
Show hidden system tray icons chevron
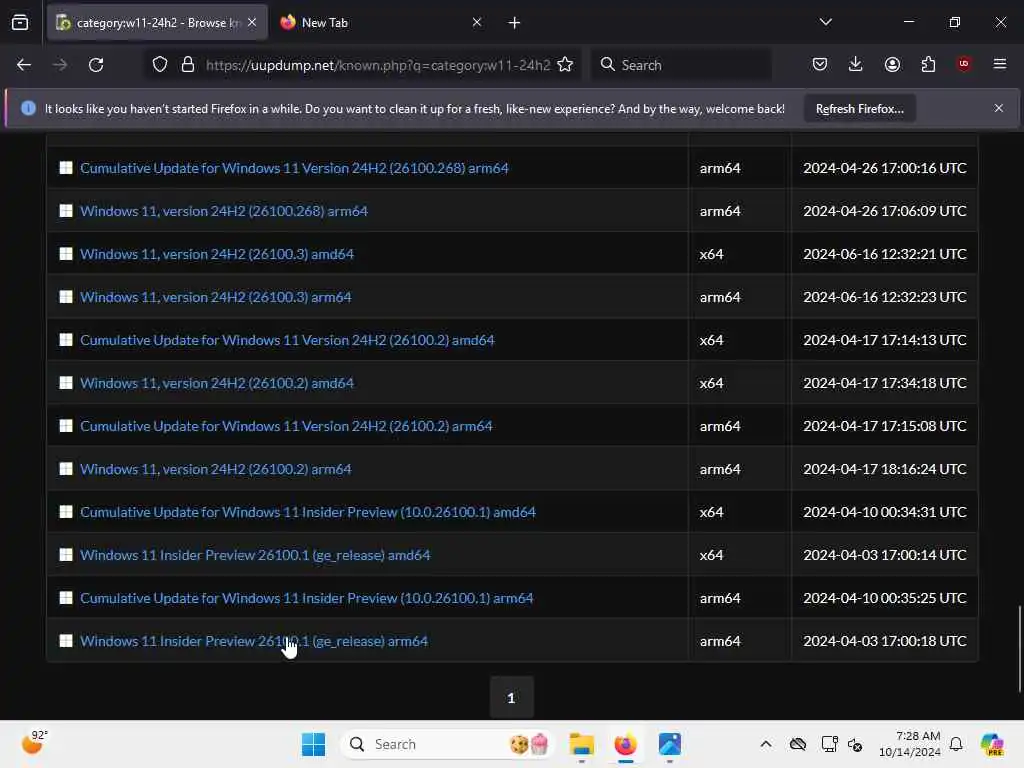click(x=766, y=744)
